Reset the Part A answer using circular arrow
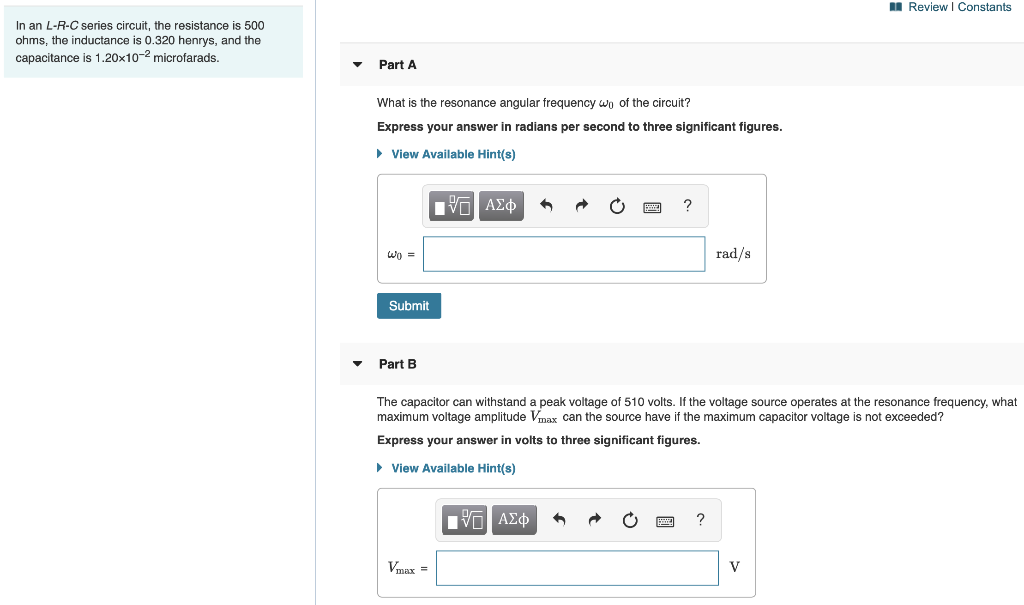This screenshot has width=1024, height=605. coord(616,205)
